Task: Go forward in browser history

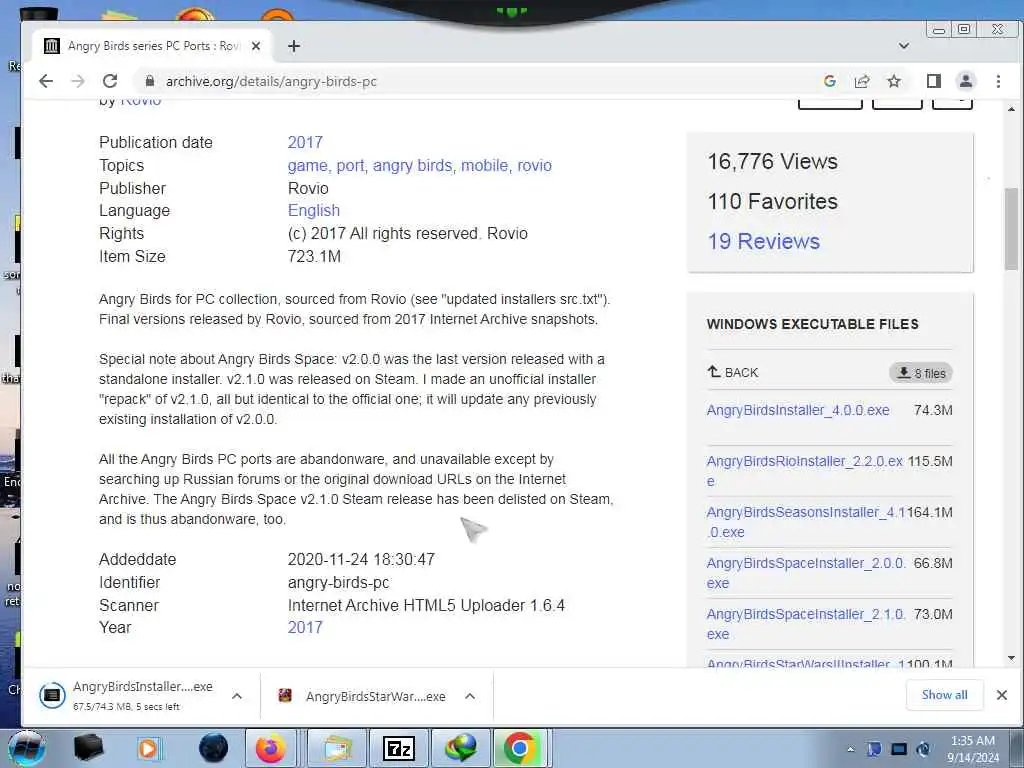Action: click(78, 81)
